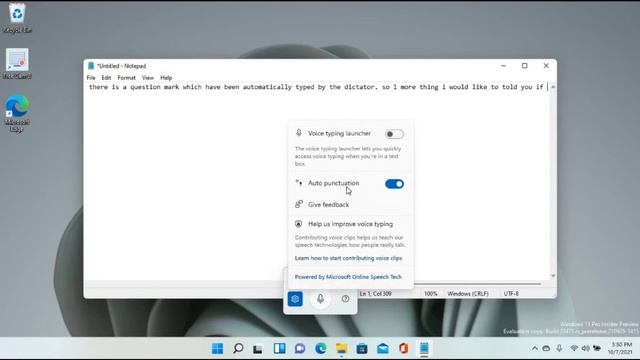This screenshot has width=640, height=360.
Task: Open the Notepad File menu
Action: pos(91,78)
